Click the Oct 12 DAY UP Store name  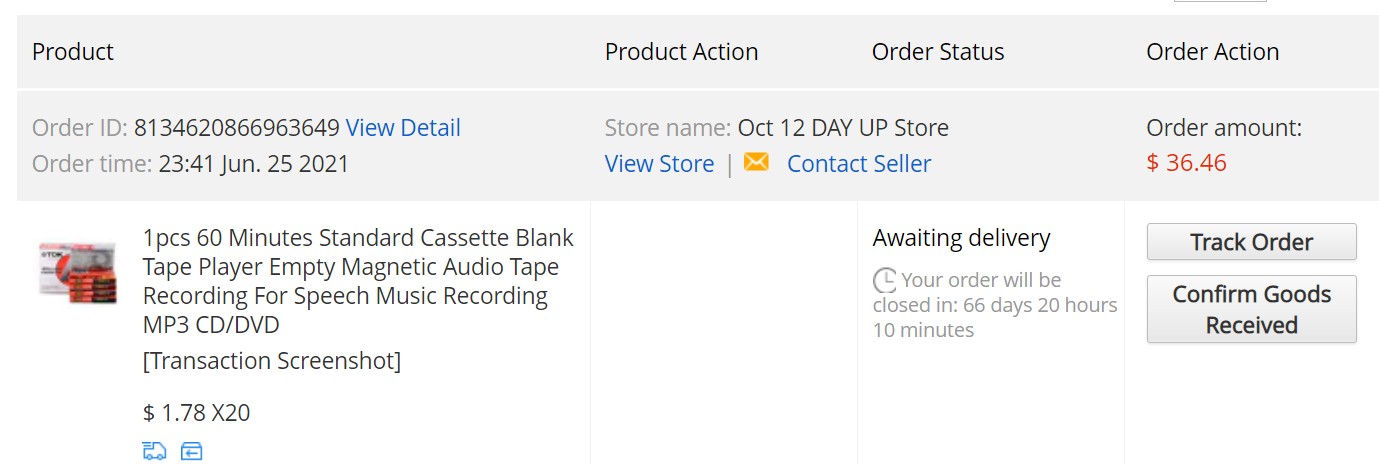click(x=843, y=128)
